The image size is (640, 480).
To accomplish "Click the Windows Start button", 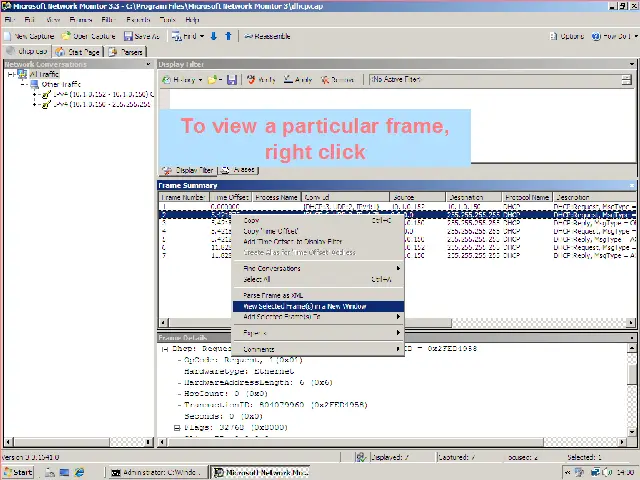I will coord(18,472).
